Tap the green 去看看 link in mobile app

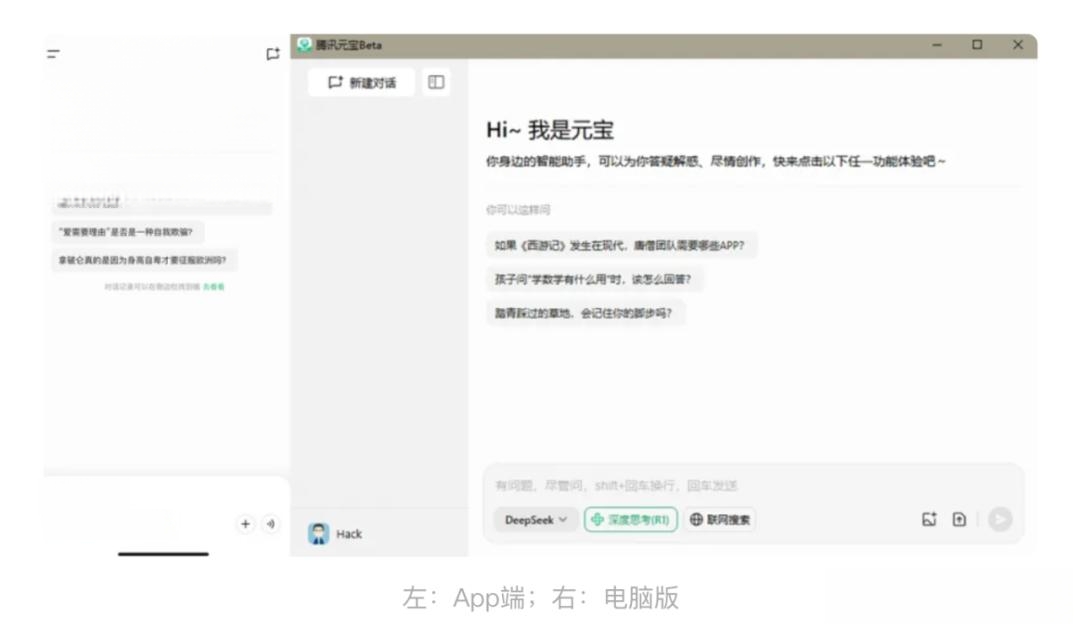click(214, 287)
